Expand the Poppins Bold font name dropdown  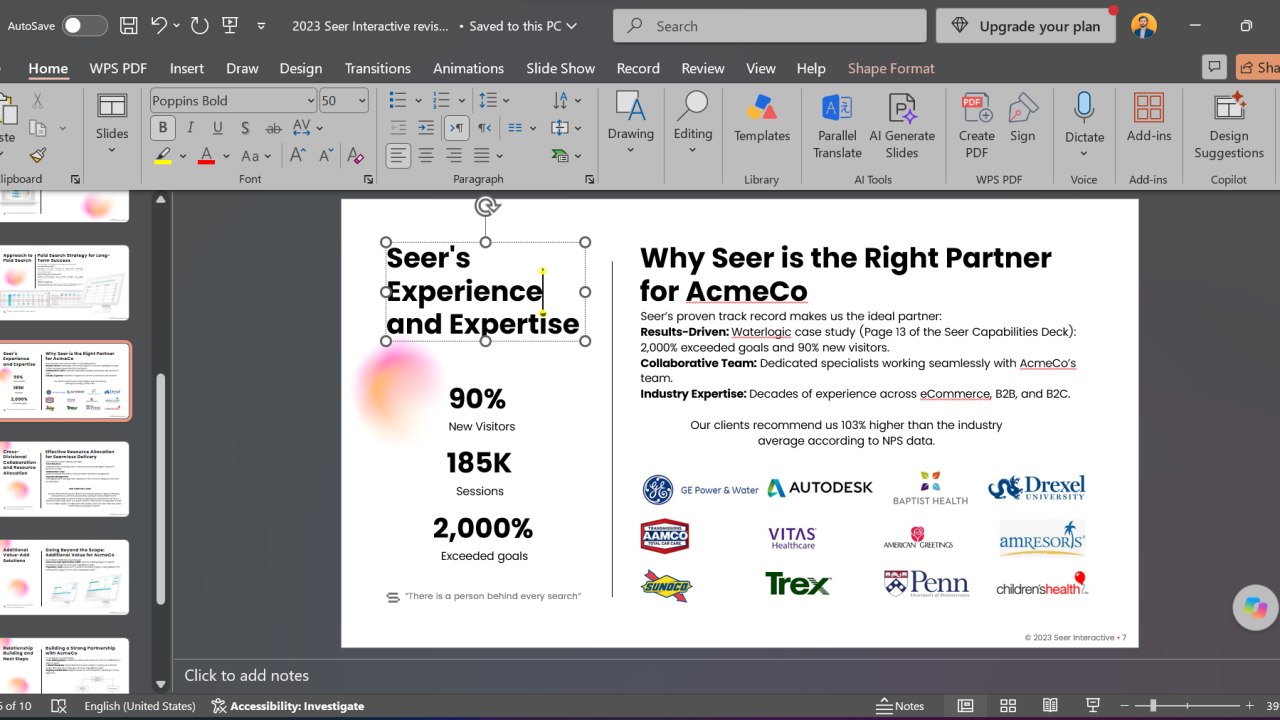[x=310, y=101]
